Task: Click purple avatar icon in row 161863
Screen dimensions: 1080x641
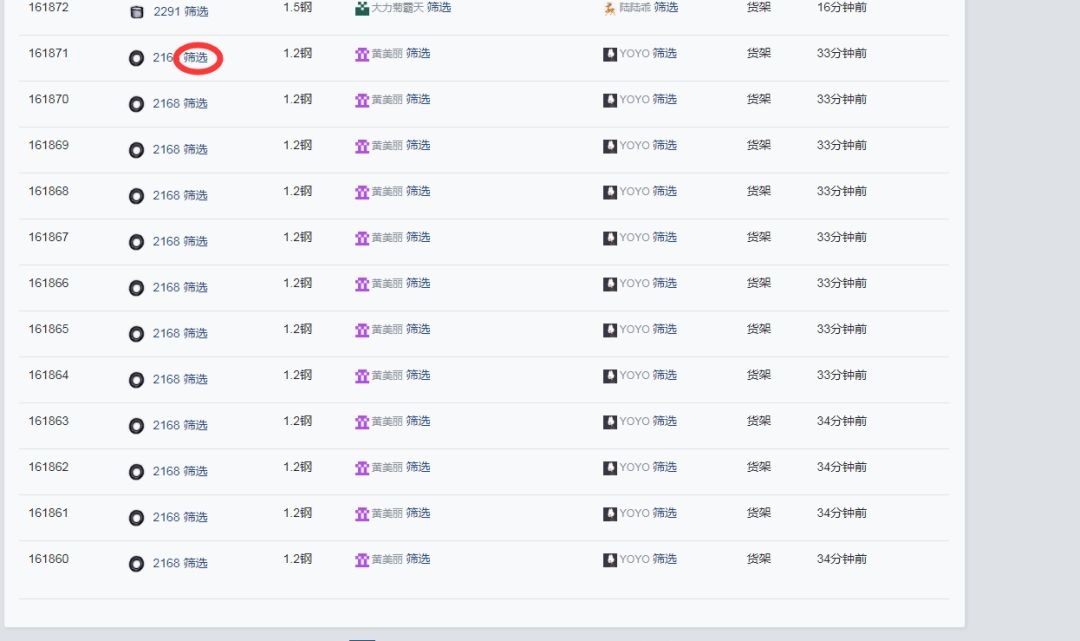Action: 362,422
